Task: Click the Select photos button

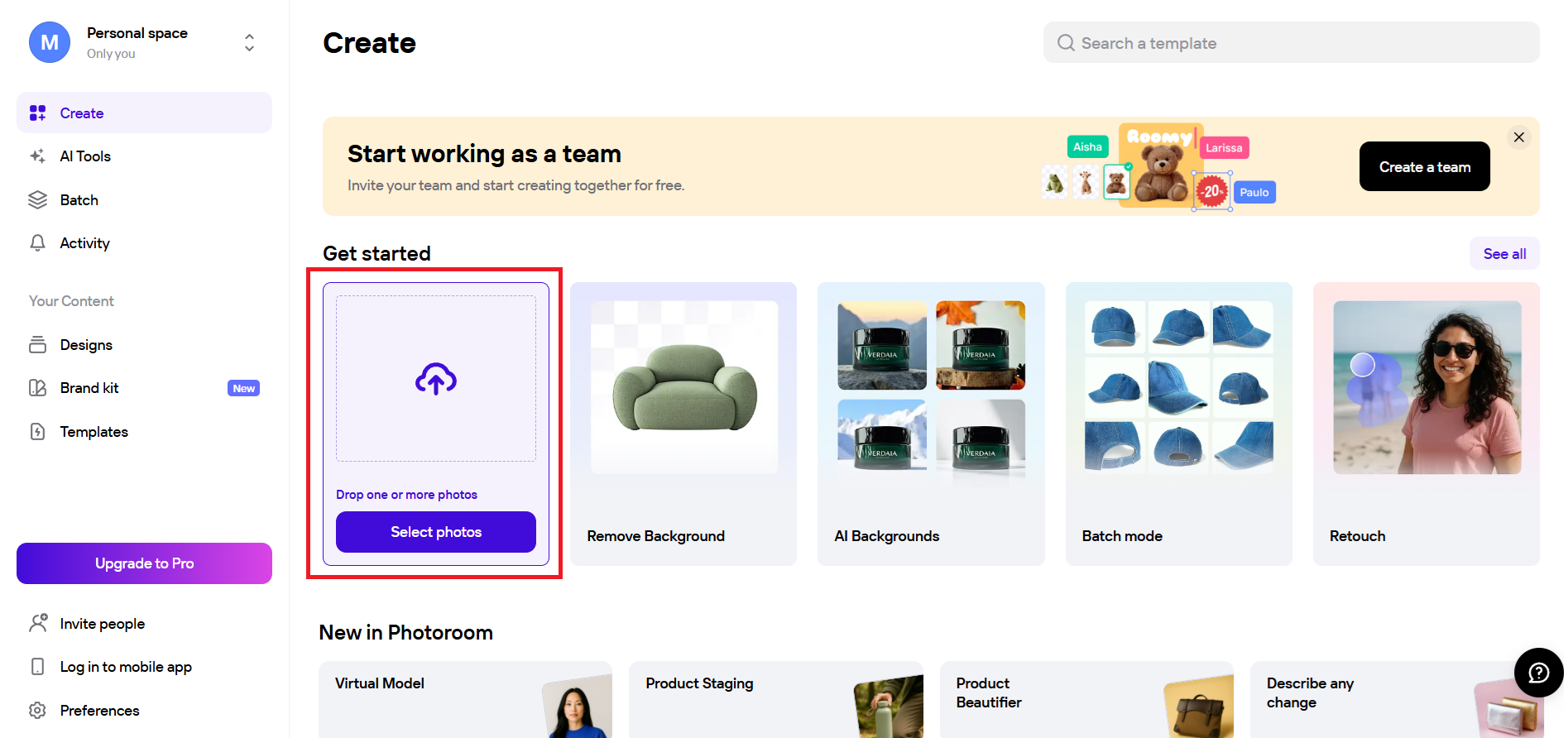Action: click(x=436, y=532)
